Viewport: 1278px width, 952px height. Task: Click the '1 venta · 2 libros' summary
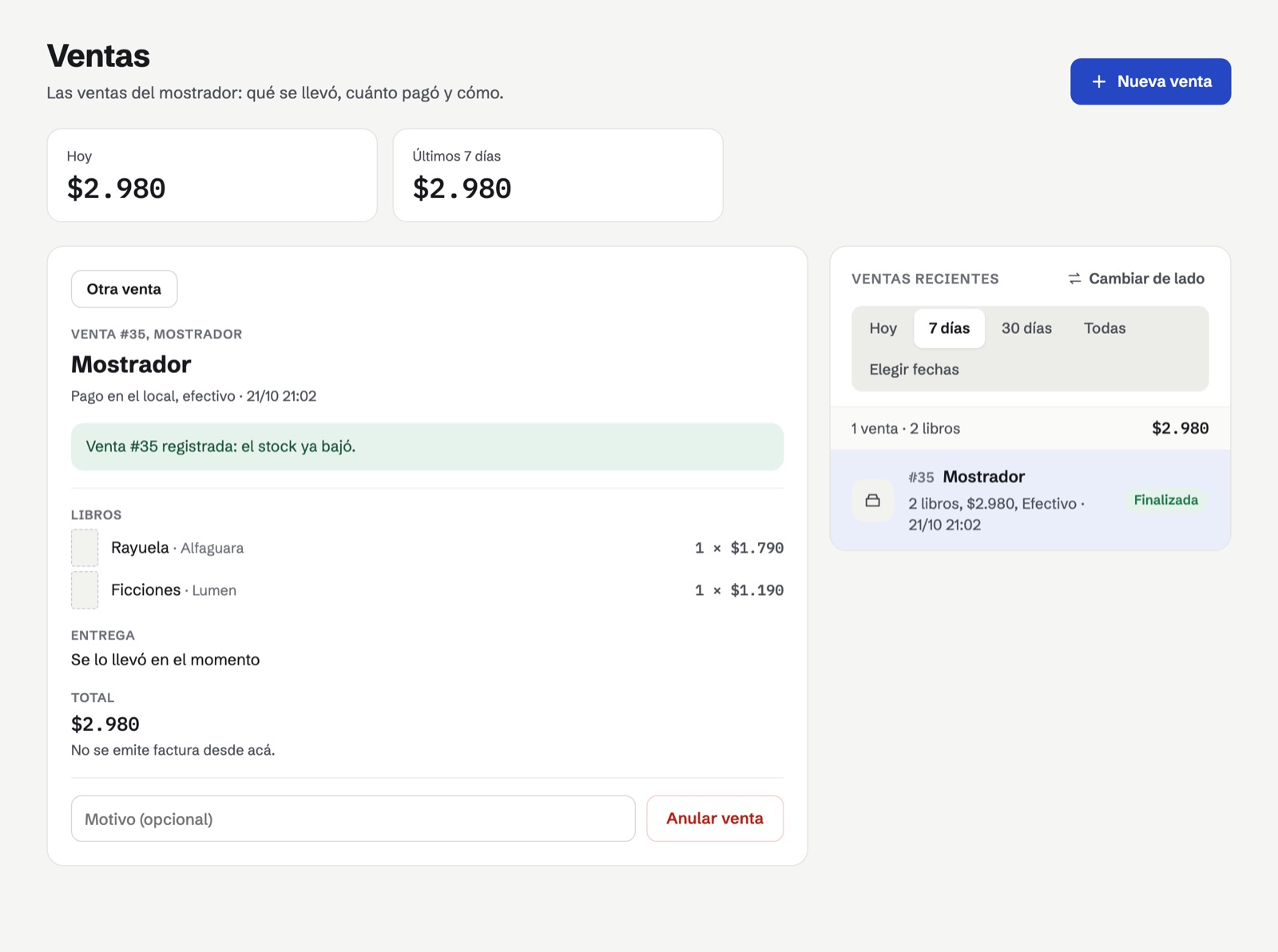coord(906,429)
